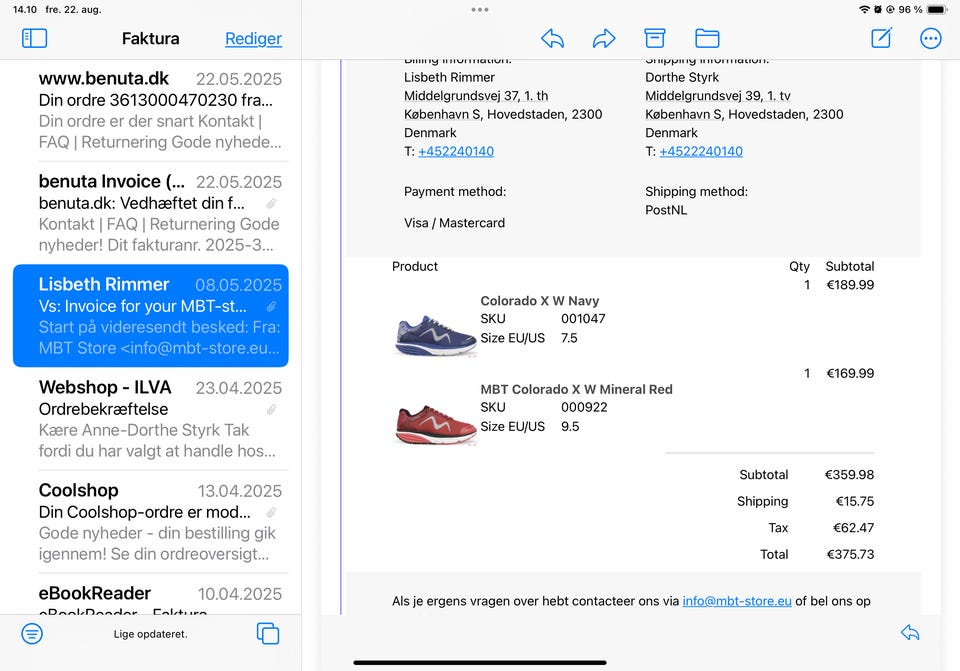Tap the Mineral Red shoe image

[435, 424]
